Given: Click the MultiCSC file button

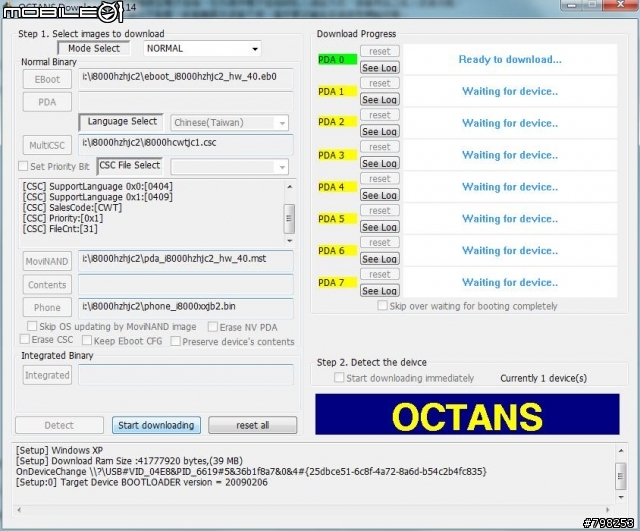Looking at the screenshot, I should coord(47,145).
